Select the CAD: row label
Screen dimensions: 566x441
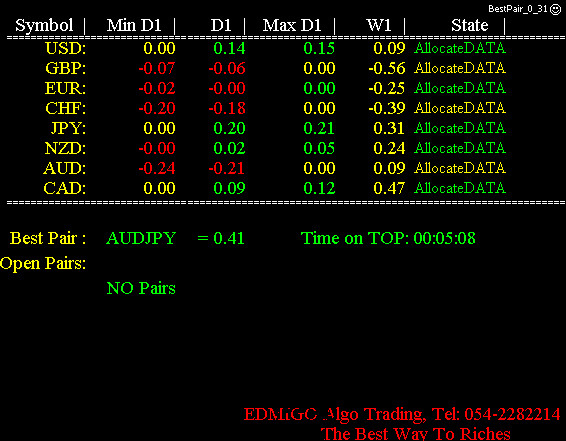65,188
